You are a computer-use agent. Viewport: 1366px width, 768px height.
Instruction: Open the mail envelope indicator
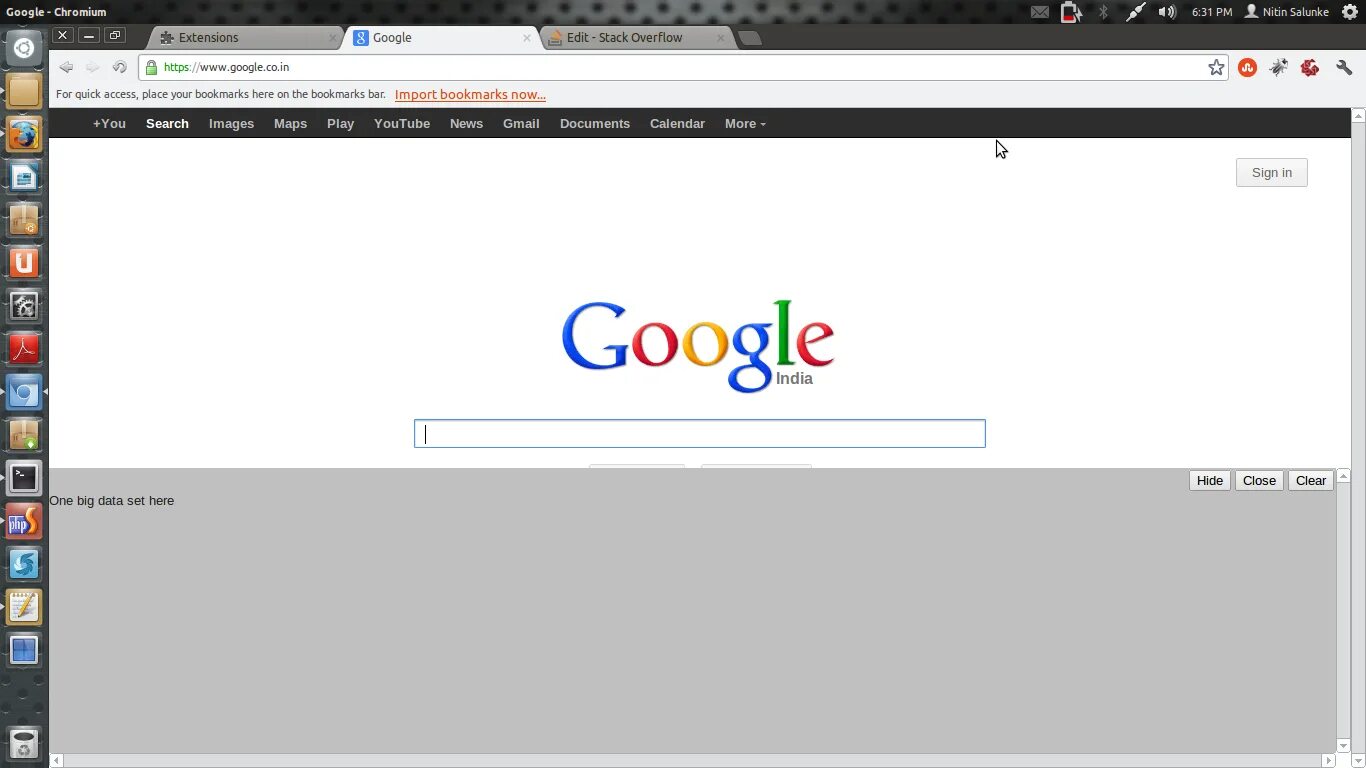[1040, 12]
